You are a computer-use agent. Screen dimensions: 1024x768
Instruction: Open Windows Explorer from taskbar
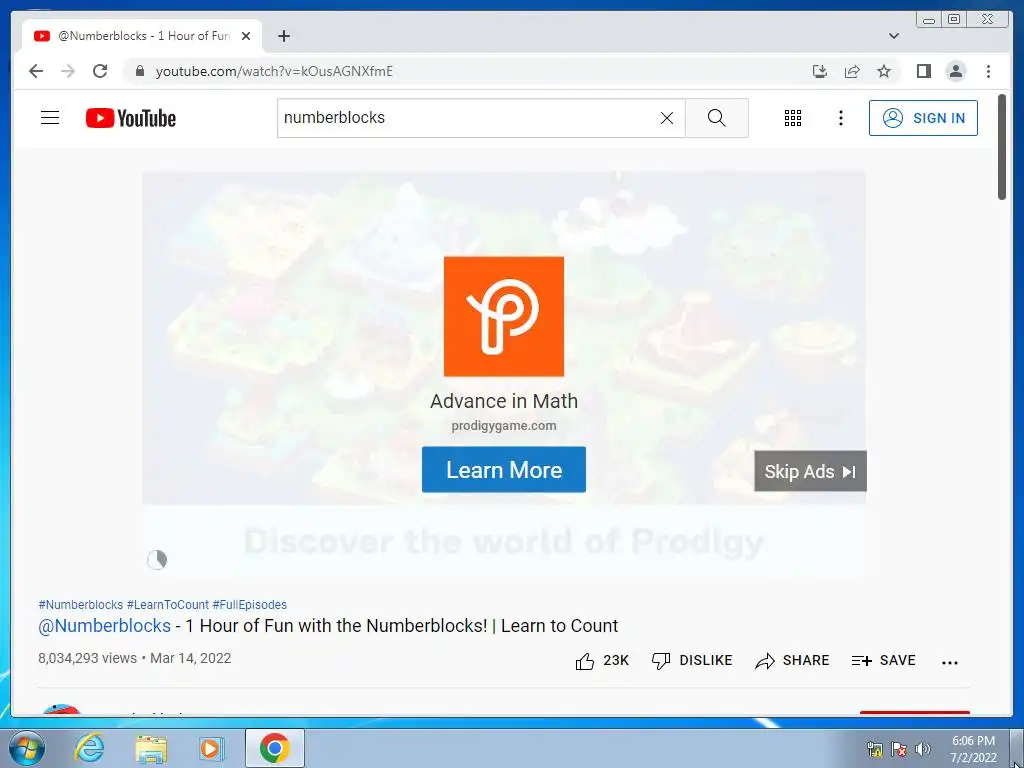(x=151, y=748)
